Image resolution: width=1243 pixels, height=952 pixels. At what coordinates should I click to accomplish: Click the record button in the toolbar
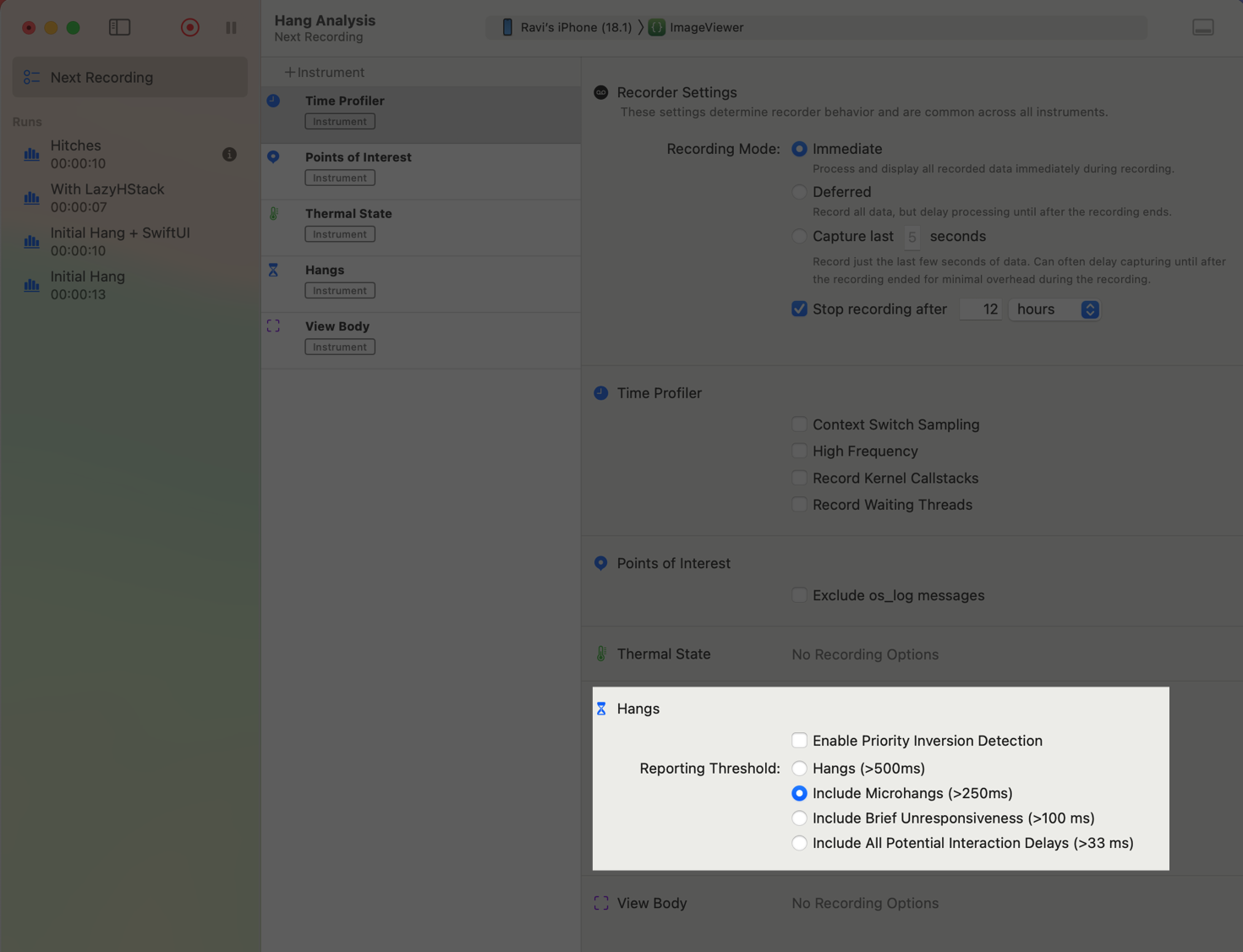click(189, 27)
